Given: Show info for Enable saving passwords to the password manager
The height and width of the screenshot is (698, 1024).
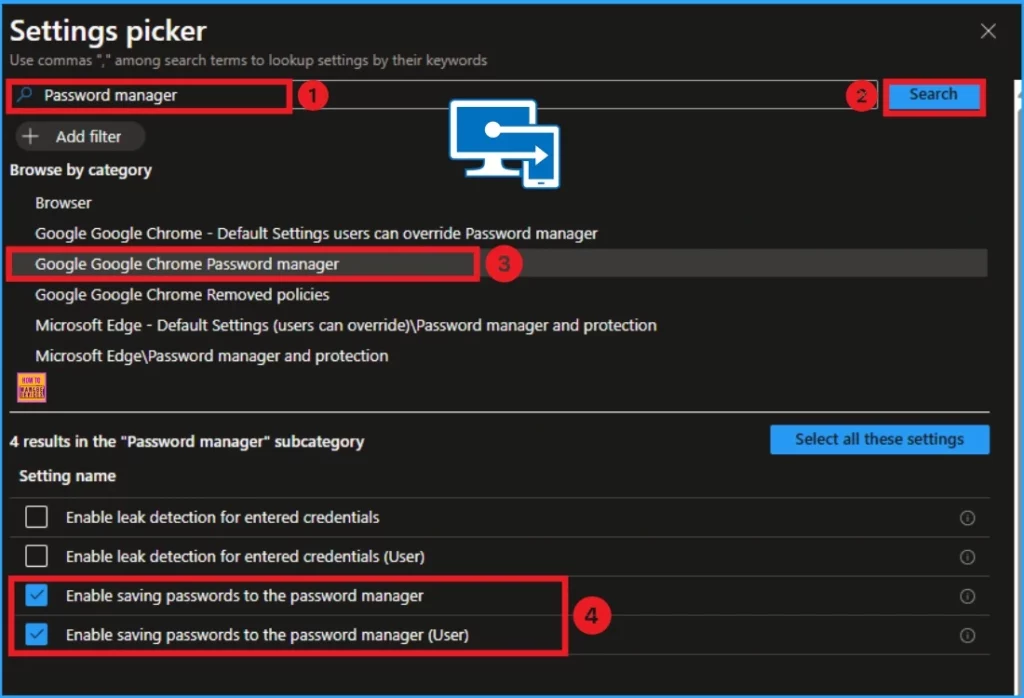Looking at the screenshot, I should [967, 596].
